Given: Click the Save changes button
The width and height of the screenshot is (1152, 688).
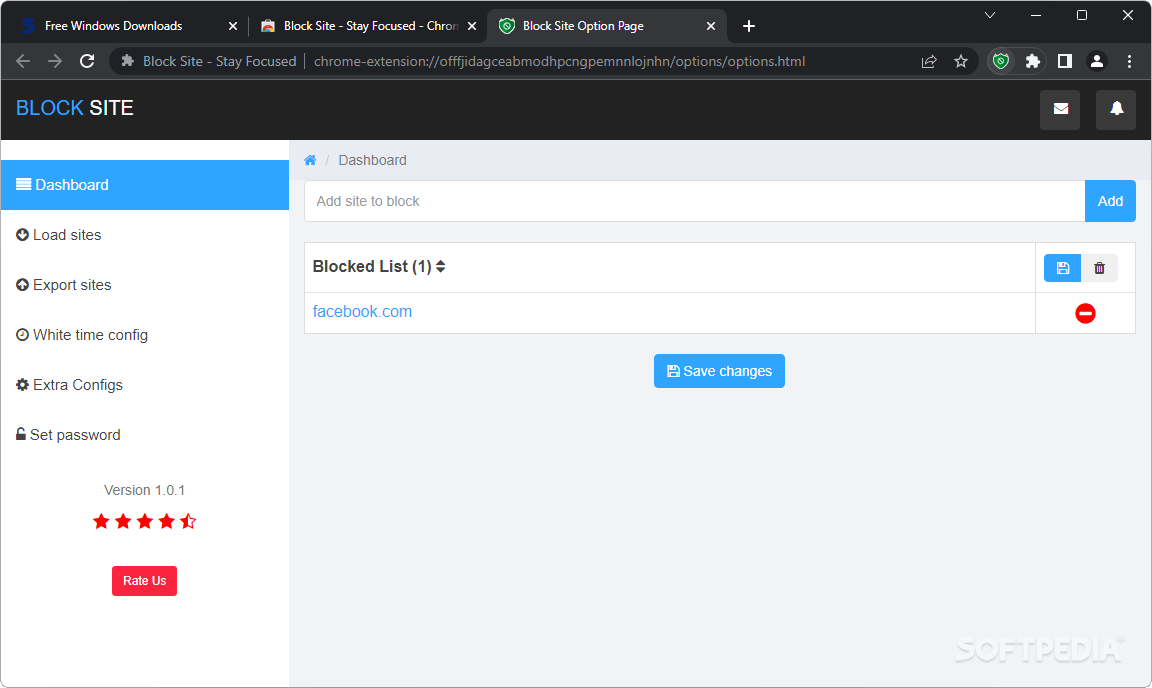Looking at the screenshot, I should 719,371.
